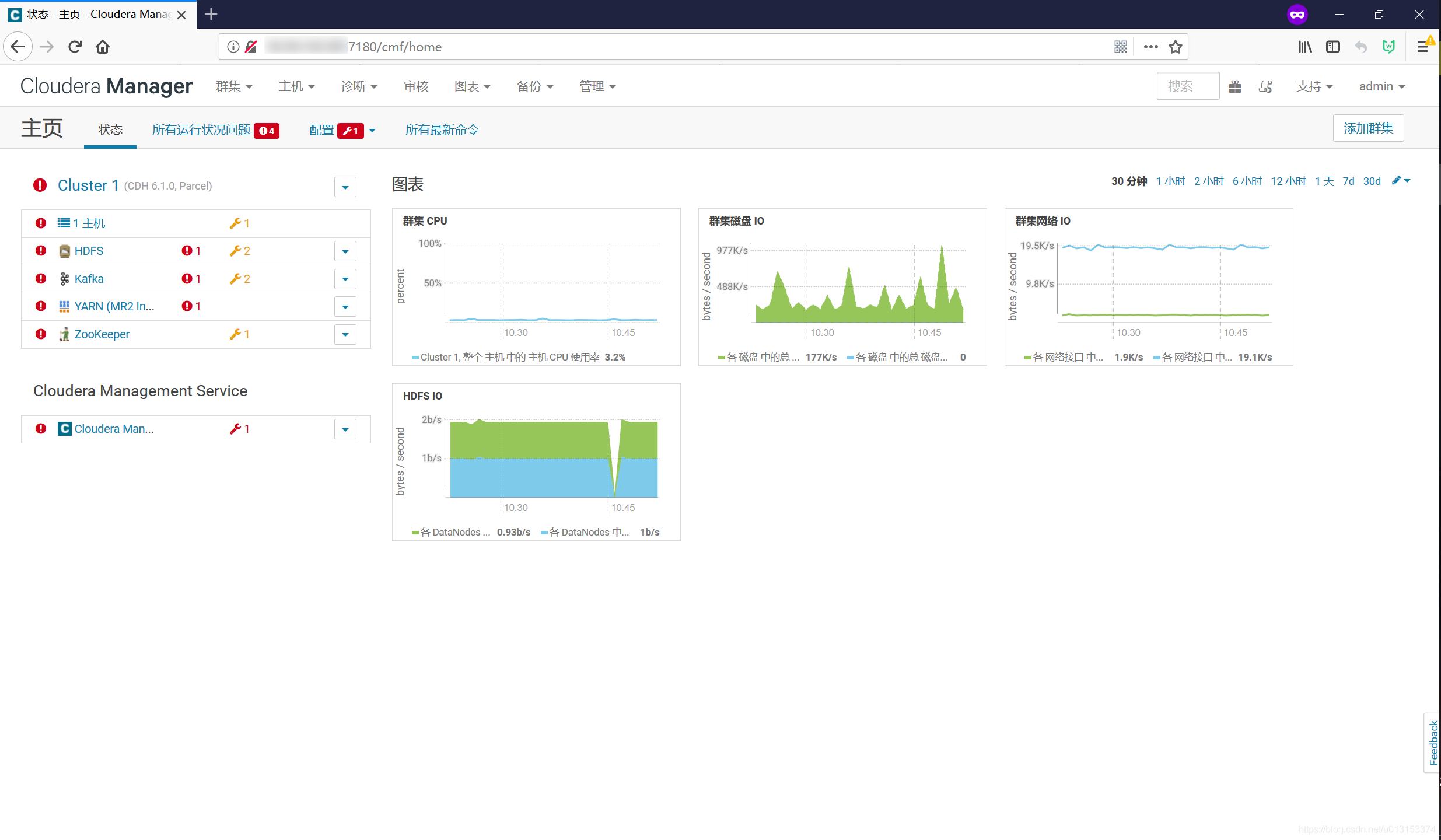
Task: Open the ZooKeeper service link
Action: point(102,334)
